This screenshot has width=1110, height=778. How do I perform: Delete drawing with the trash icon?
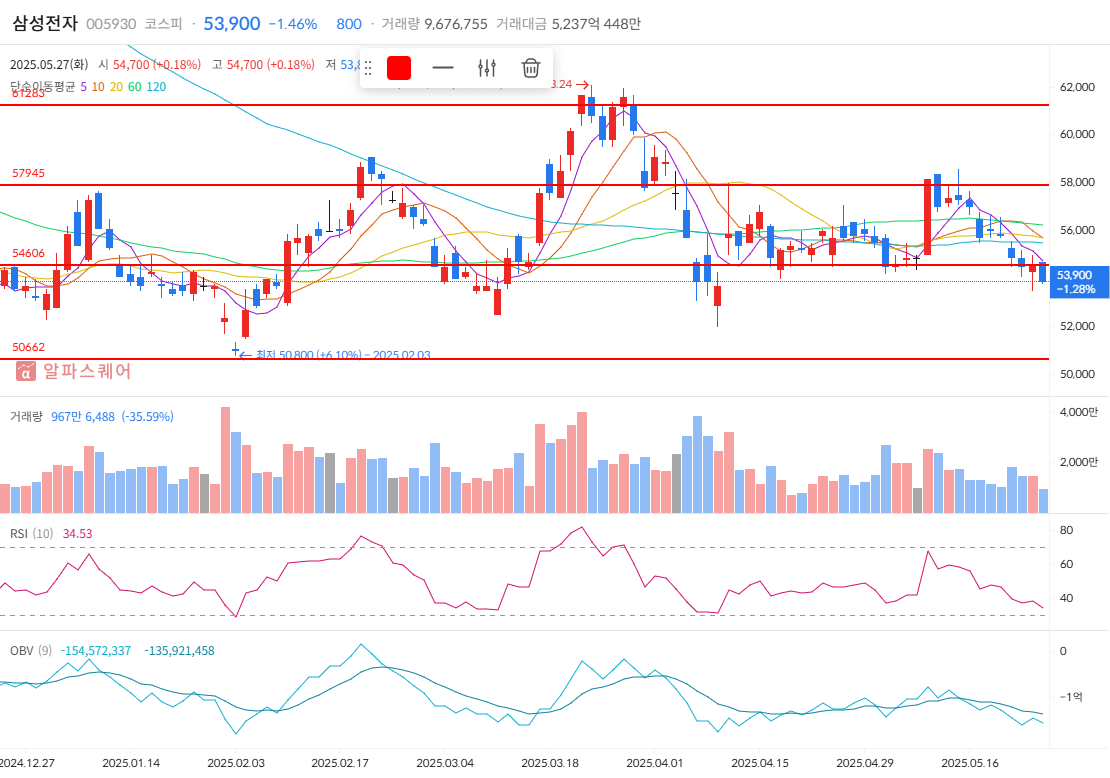coord(531,68)
